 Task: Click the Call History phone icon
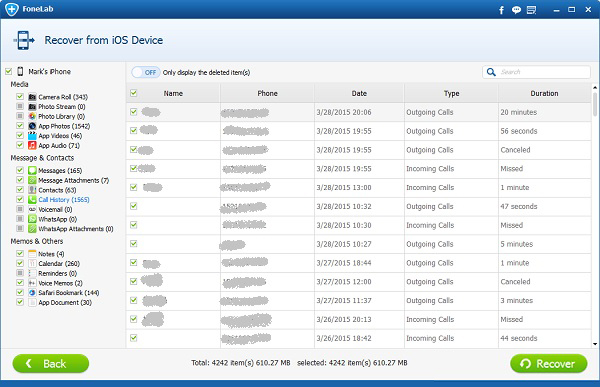tap(32, 199)
